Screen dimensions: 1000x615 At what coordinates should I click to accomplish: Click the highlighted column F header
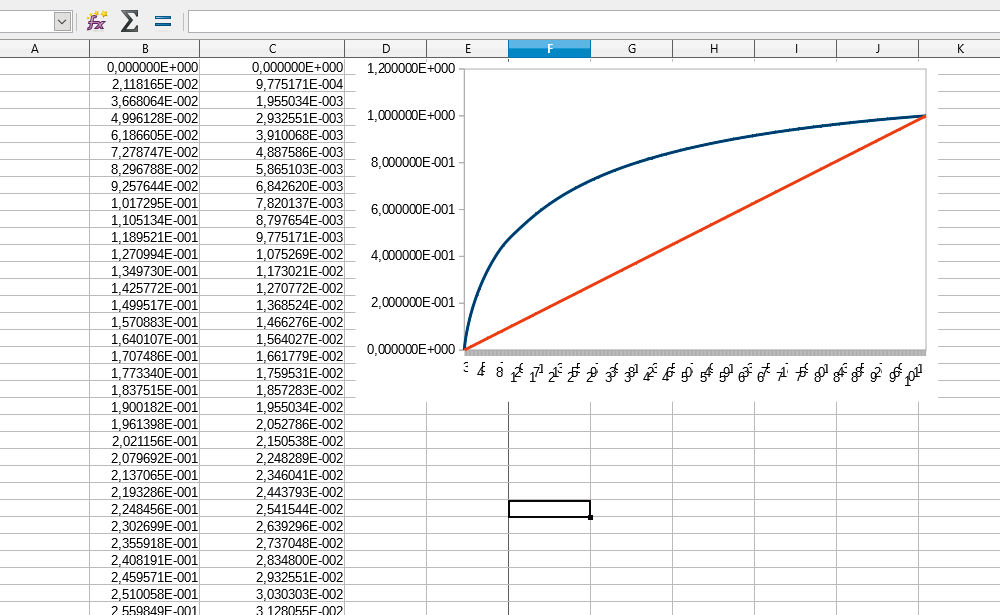pos(549,49)
